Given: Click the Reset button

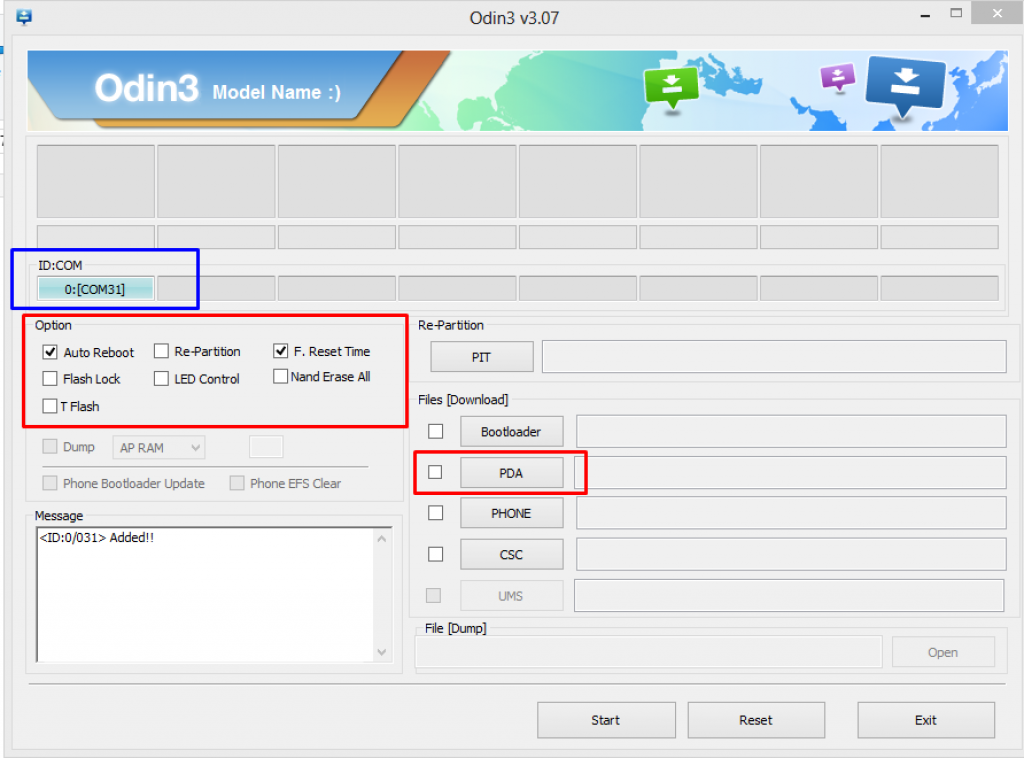Looking at the screenshot, I should pyautogui.click(x=756, y=720).
